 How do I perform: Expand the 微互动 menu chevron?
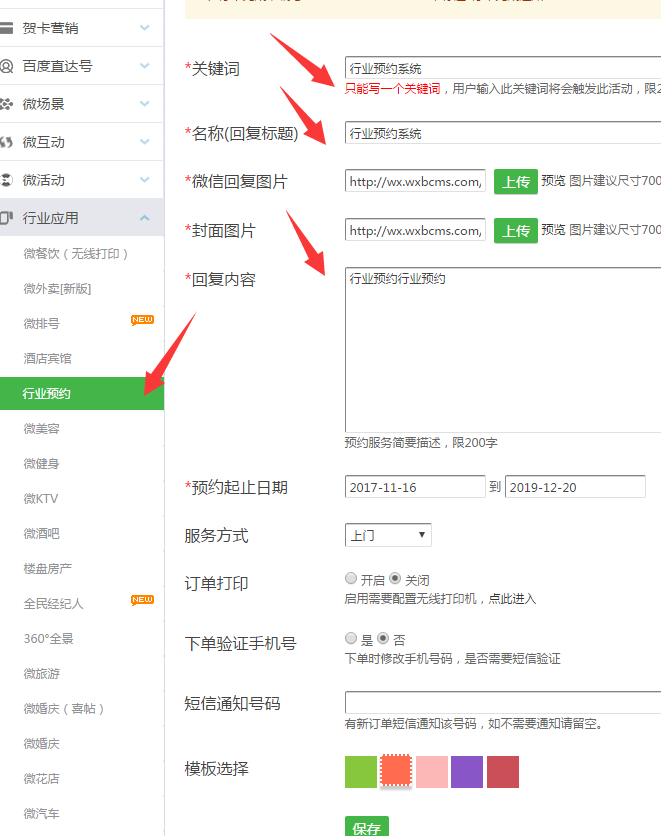click(144, 141)
